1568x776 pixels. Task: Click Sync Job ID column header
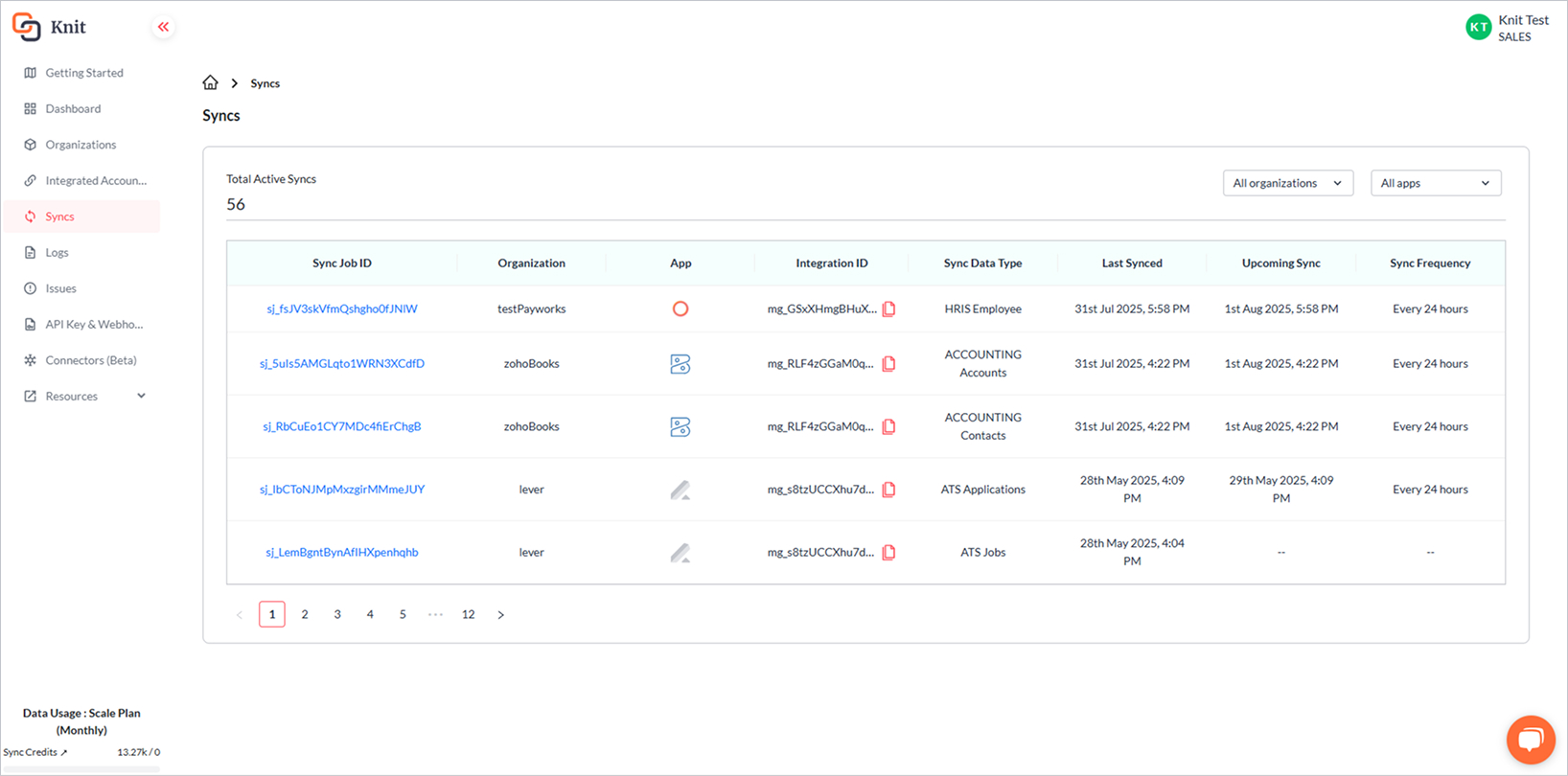(x=342, y=262)
